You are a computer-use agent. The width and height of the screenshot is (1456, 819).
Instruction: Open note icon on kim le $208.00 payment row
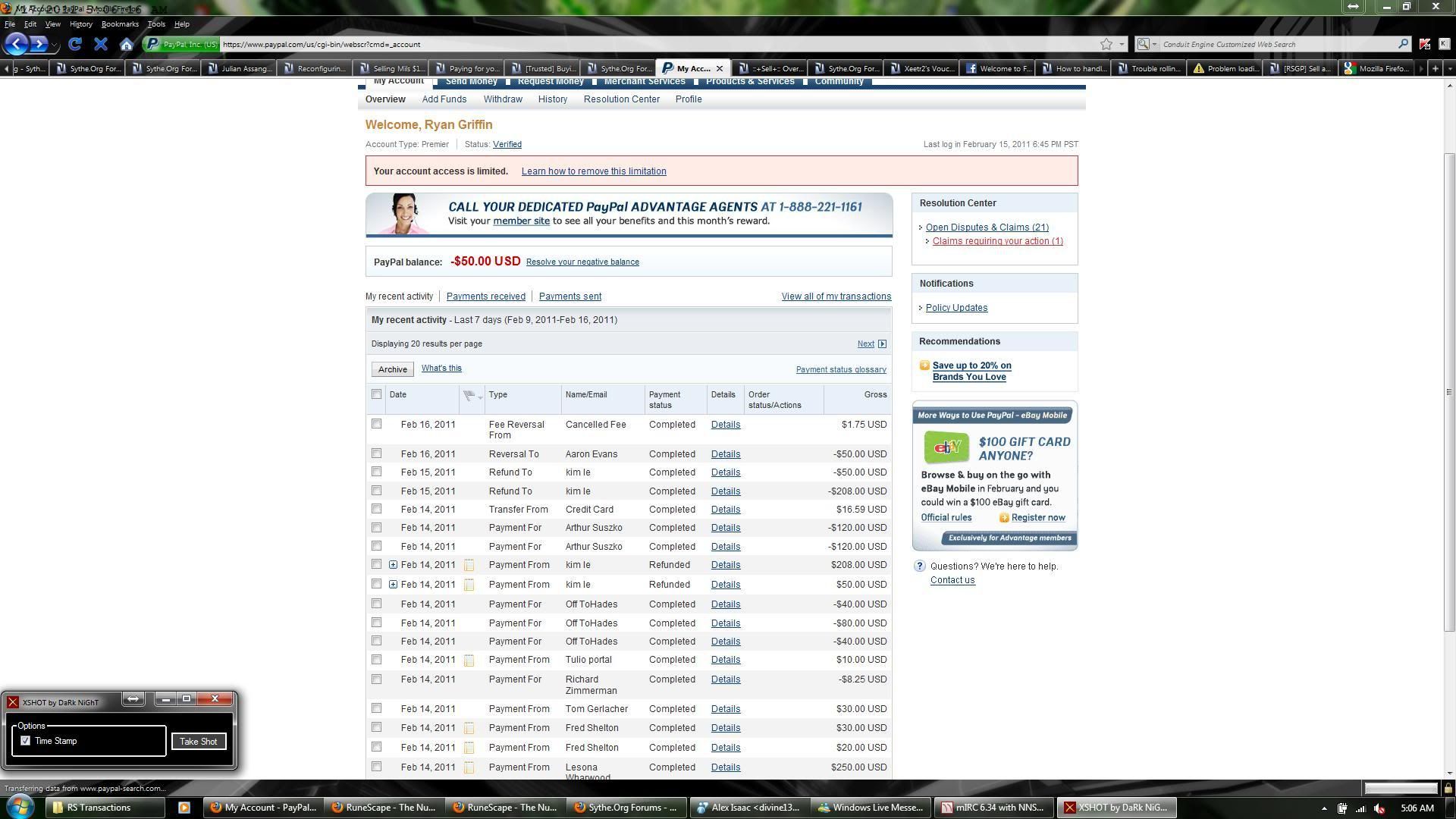click(469, 565)
